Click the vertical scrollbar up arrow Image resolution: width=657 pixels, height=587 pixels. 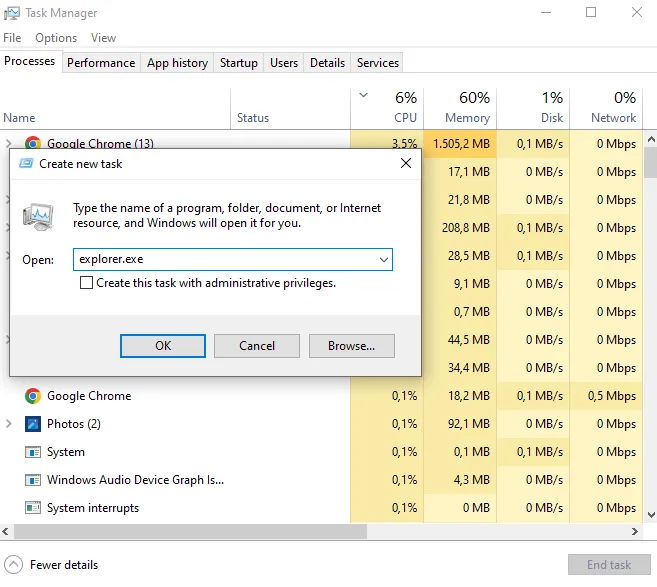pyautogui.click(x=651, y=139)
